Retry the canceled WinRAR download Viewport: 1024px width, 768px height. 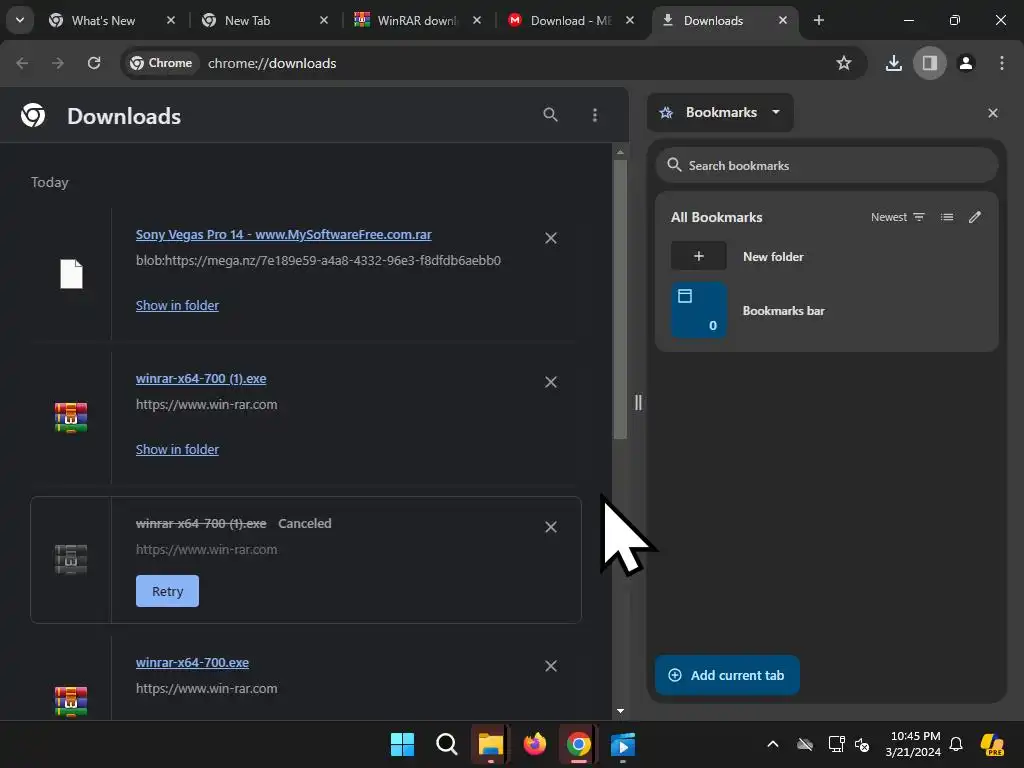(167, 591)
